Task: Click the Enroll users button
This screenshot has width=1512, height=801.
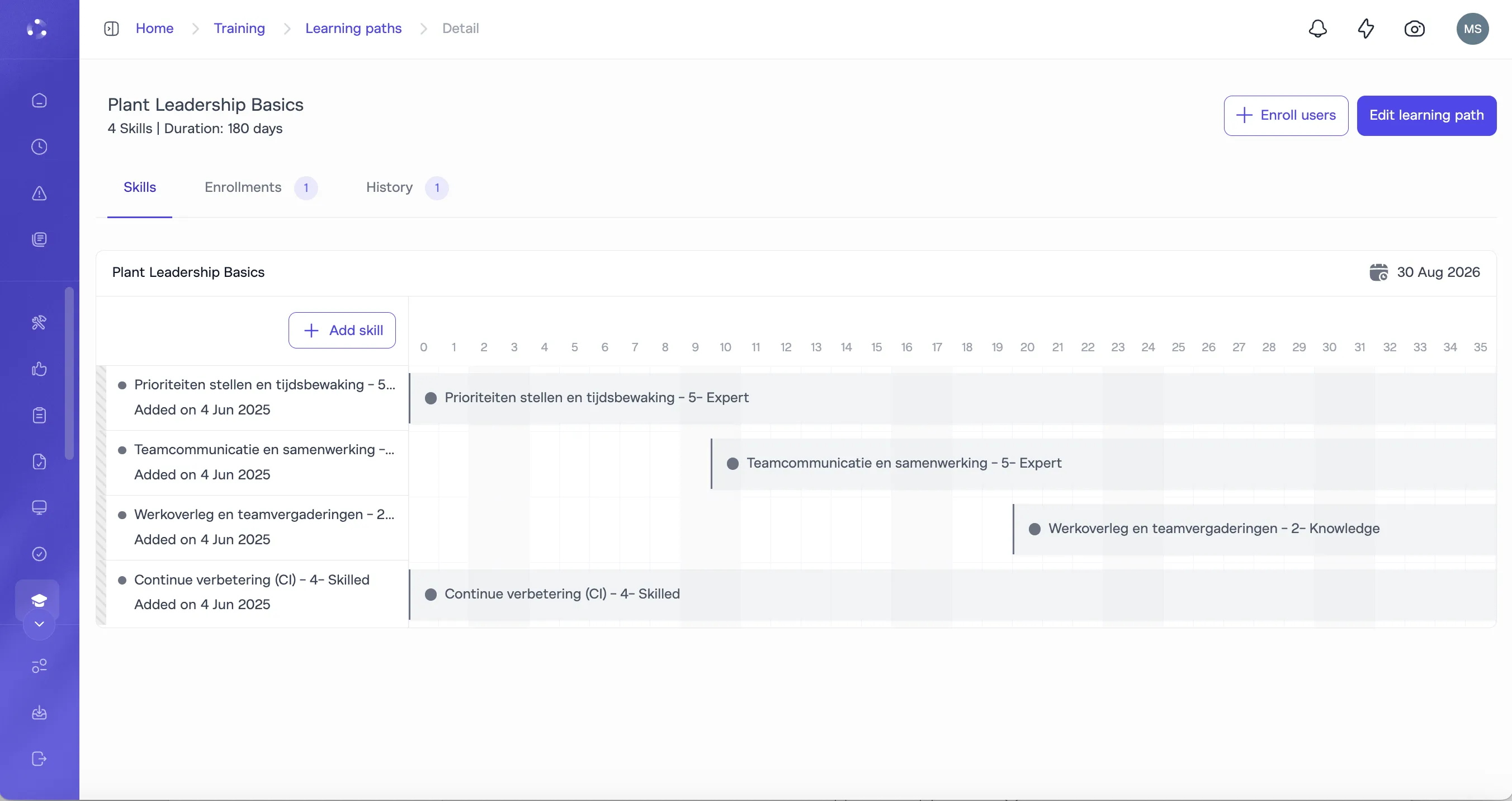Action: 1286,115
